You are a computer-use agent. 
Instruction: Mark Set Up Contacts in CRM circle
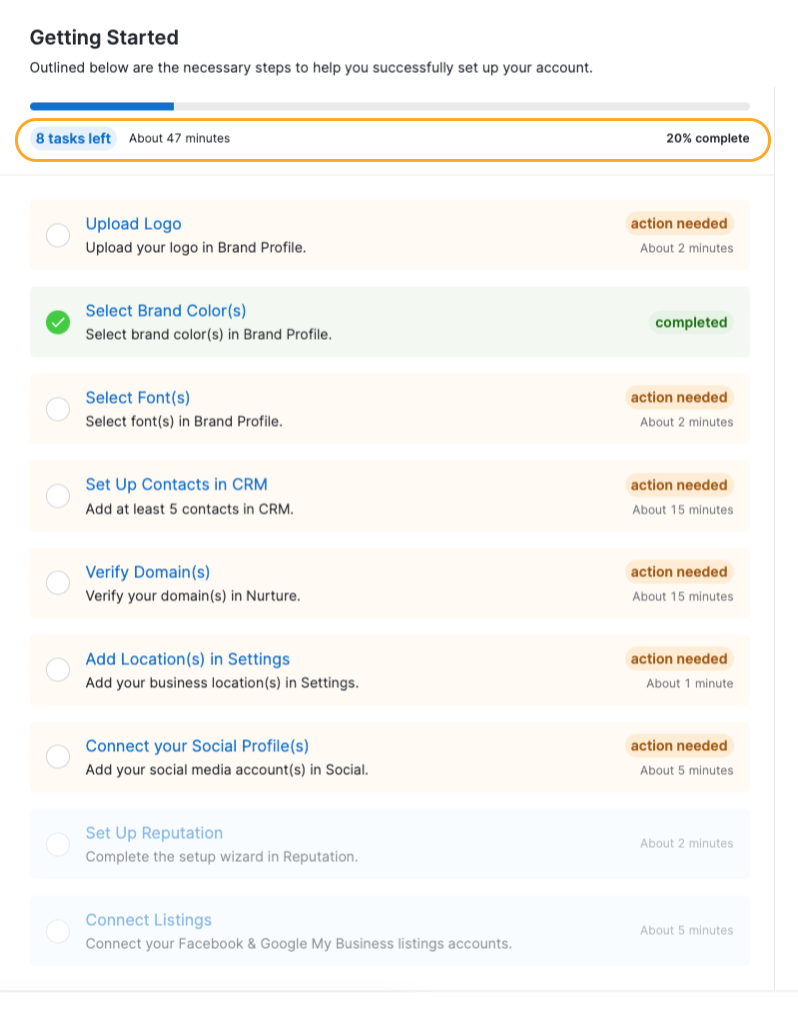[x=58, y=496]
